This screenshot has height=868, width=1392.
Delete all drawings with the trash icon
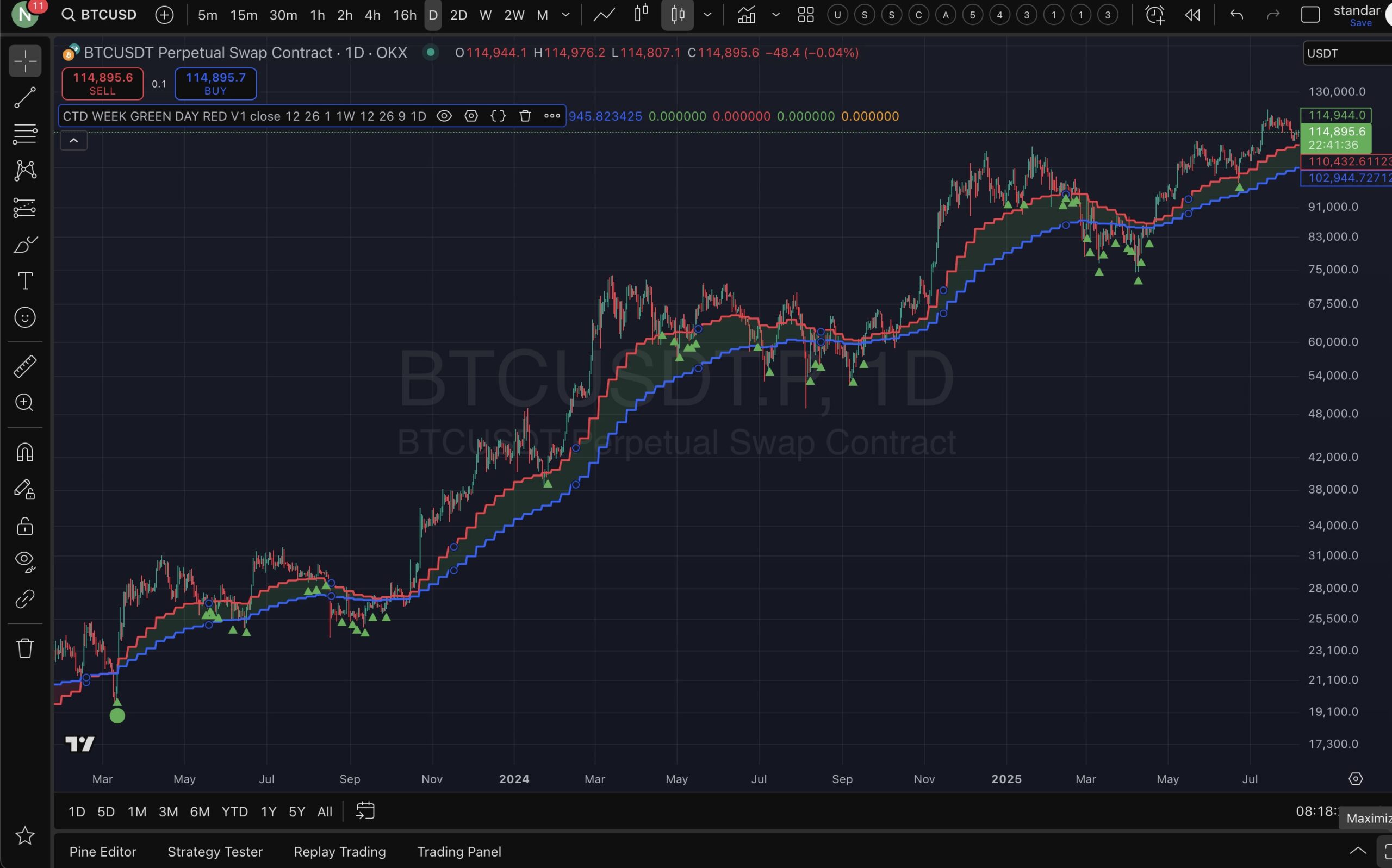[x=24, y=647]
